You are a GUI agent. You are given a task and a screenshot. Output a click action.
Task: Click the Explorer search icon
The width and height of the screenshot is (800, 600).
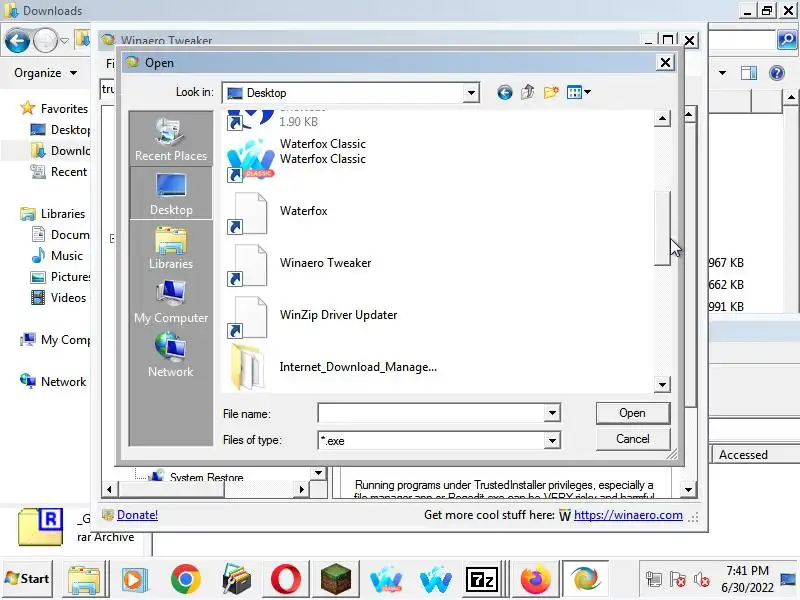click(787, 40)
